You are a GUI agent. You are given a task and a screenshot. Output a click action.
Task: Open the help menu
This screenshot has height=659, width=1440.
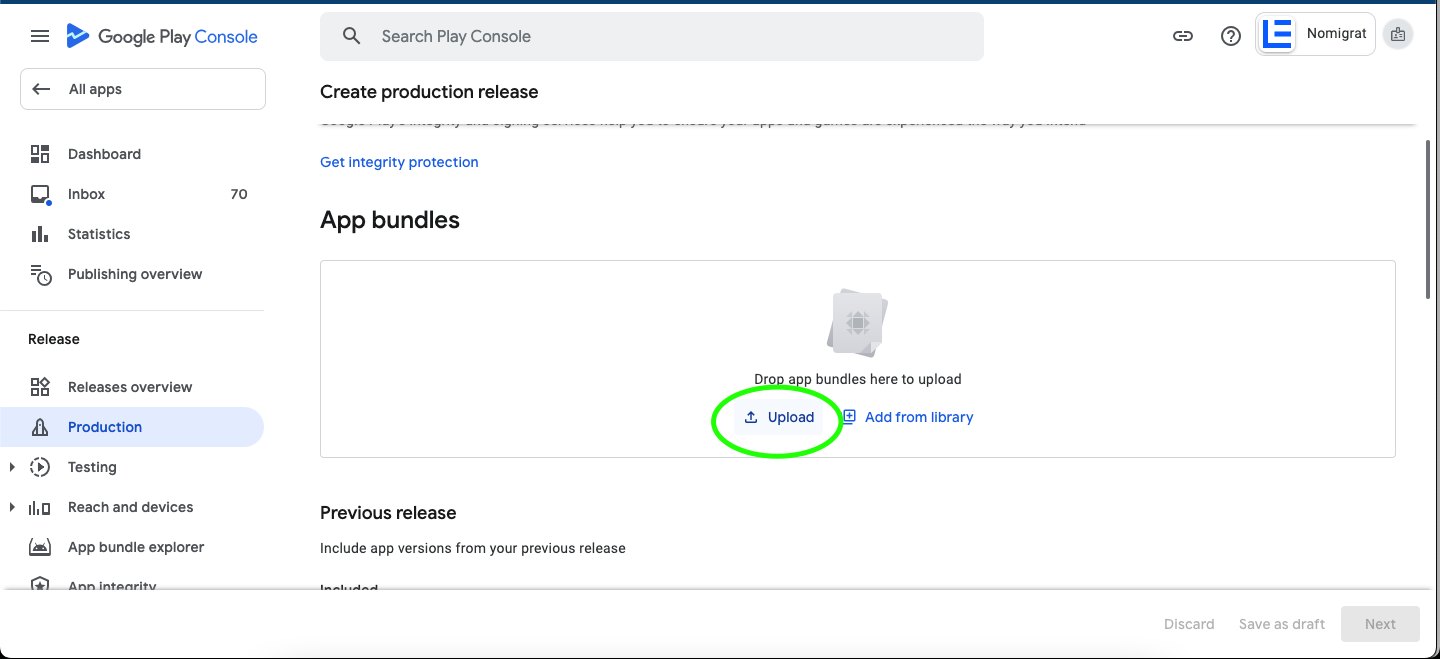[1230, 35]
